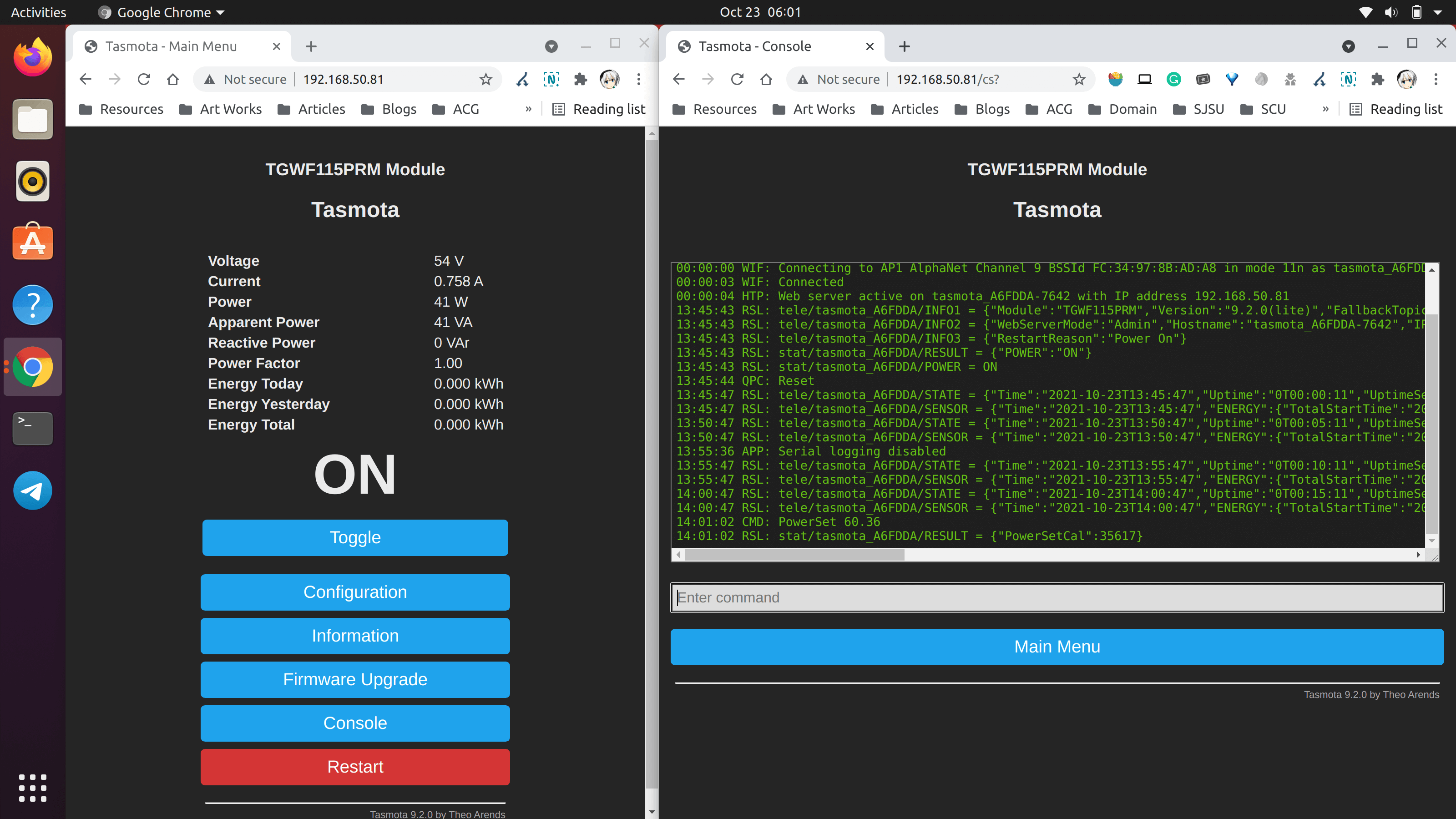This screenshot has height=819, width=1456.
Task: Toggle the device power with Toggle button
Action: point(355,537)
